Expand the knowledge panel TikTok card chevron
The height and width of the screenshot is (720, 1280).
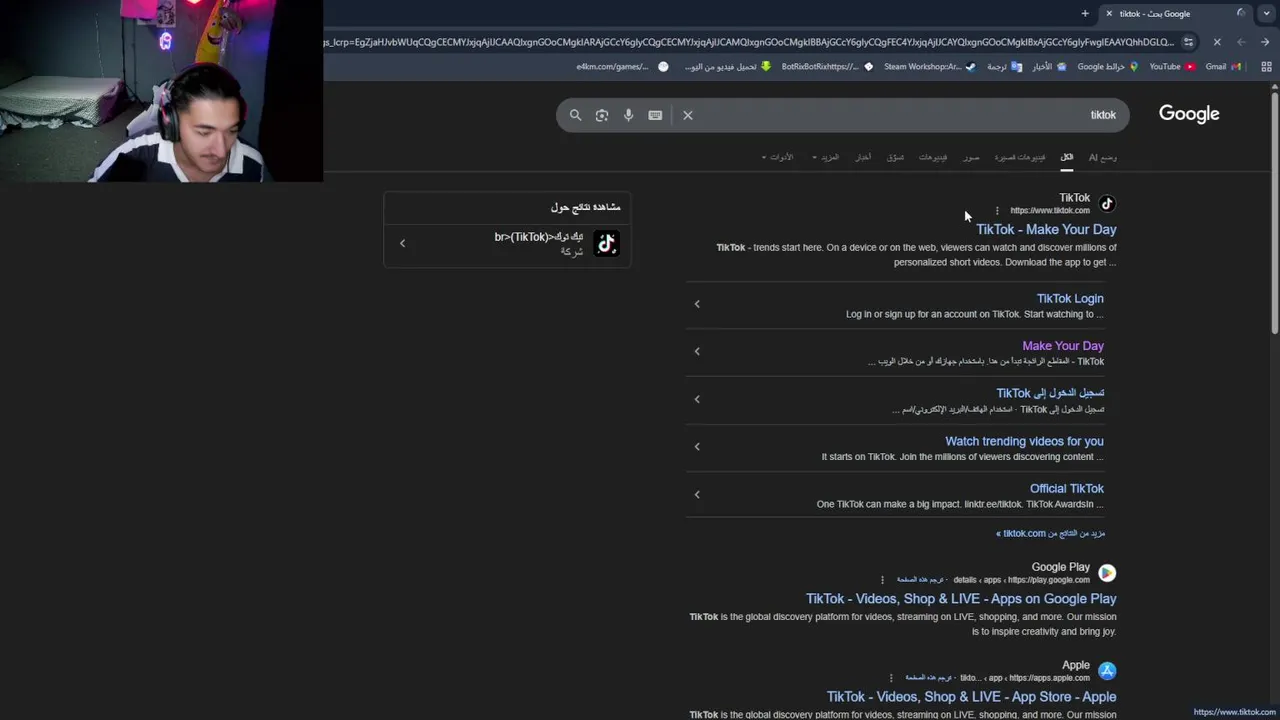point(402,243)
